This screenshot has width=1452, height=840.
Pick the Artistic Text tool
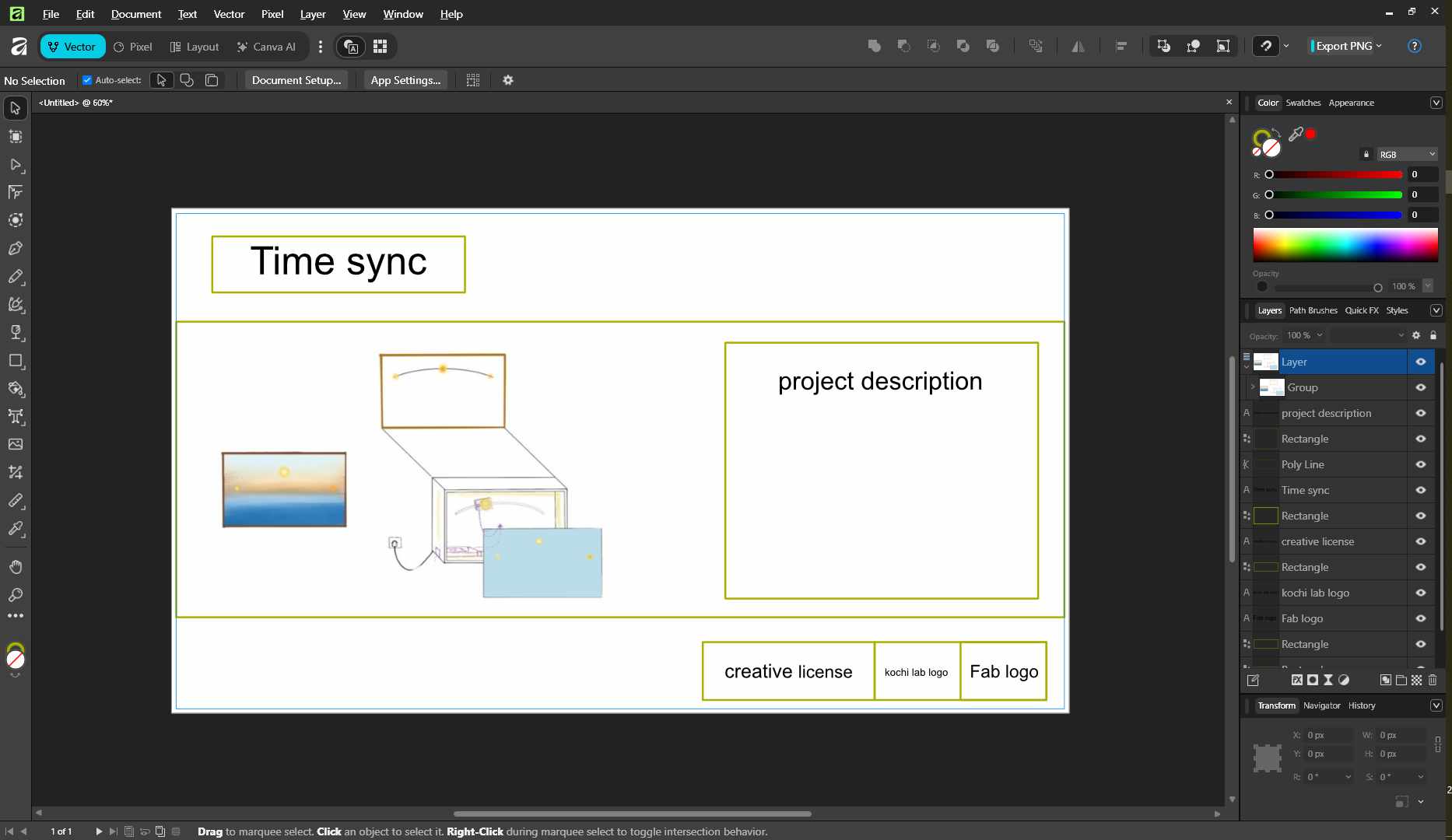coord(16,416)
